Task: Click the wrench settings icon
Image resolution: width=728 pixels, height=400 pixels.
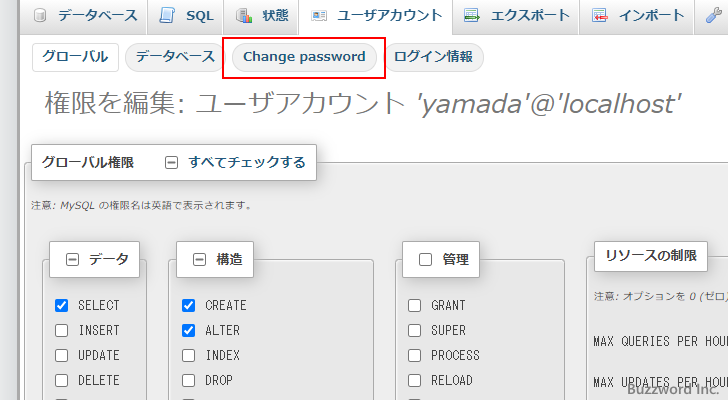Action: (x=713, y=15)
